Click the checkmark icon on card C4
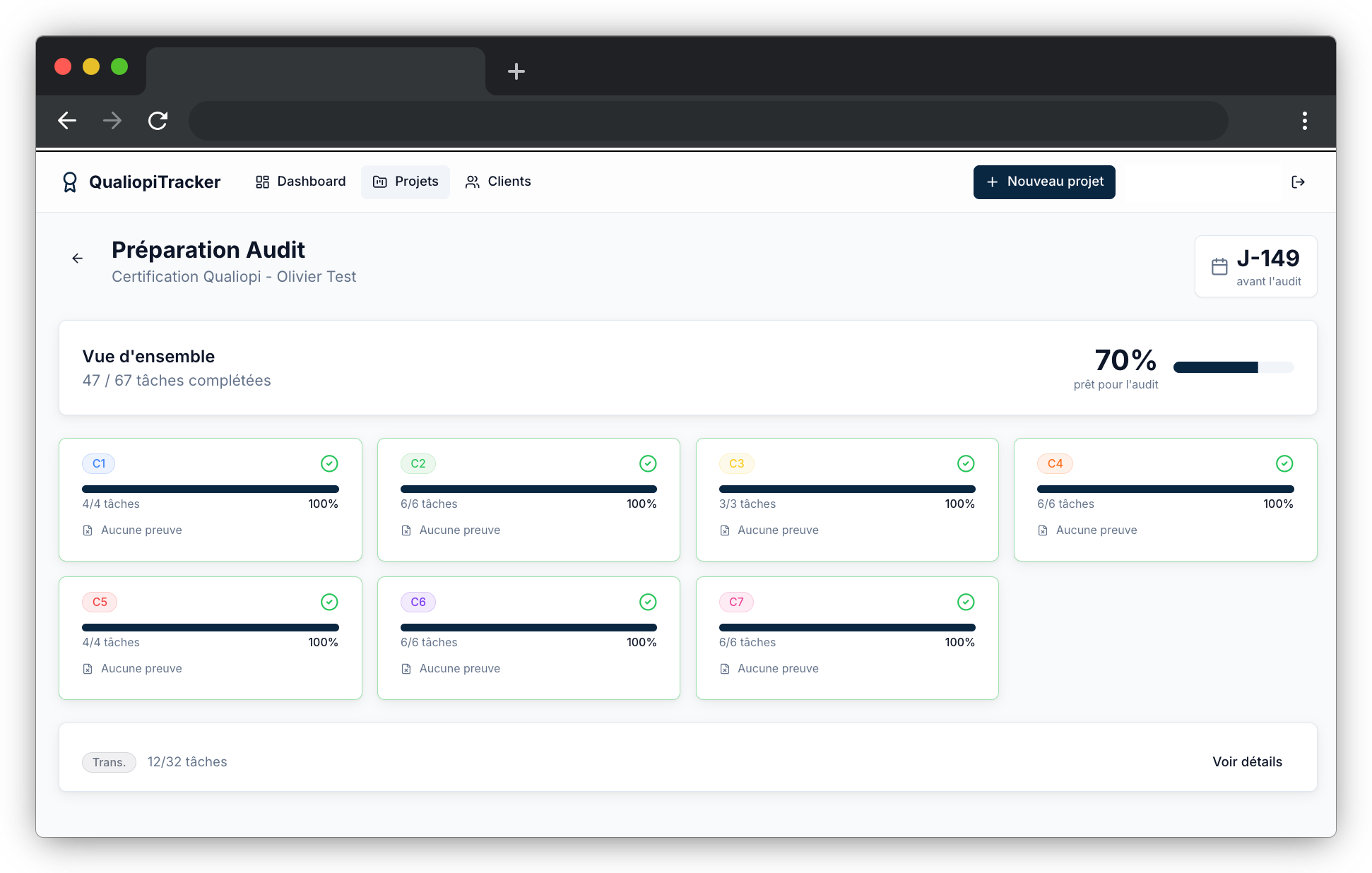1372x873 pixels. point(1284,463)
